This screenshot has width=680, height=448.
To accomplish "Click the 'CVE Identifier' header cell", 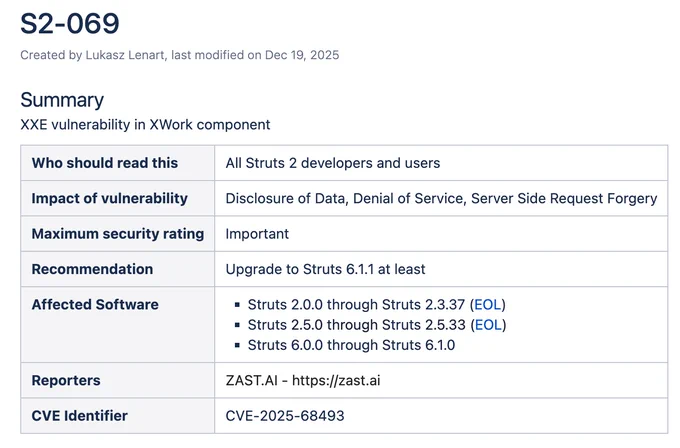I will click(x=118, y=415).
